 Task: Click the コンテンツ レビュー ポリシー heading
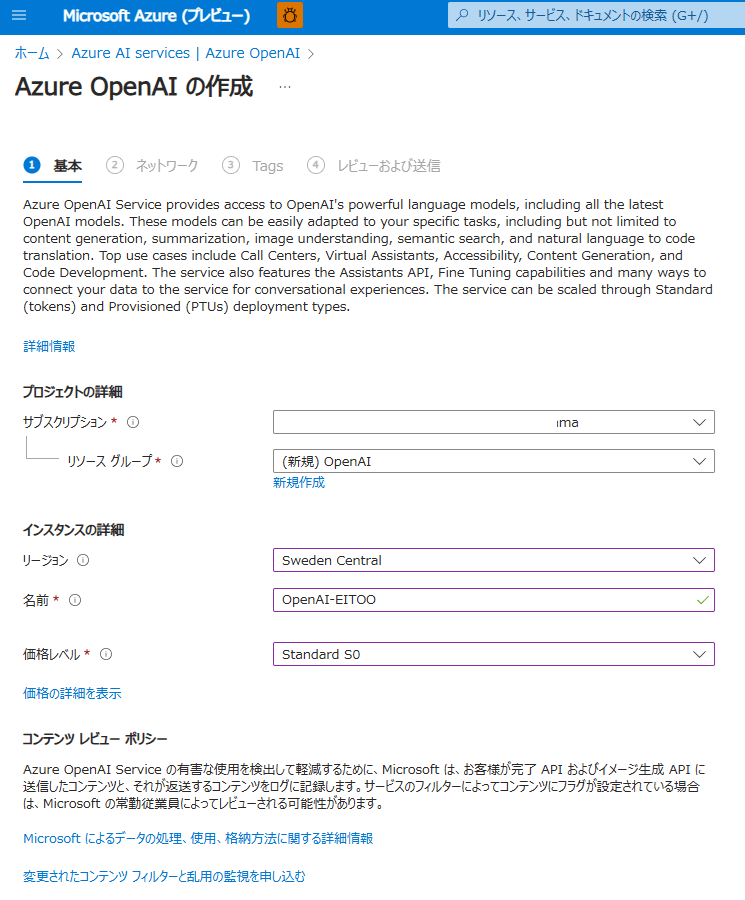[x=95, y=739]
